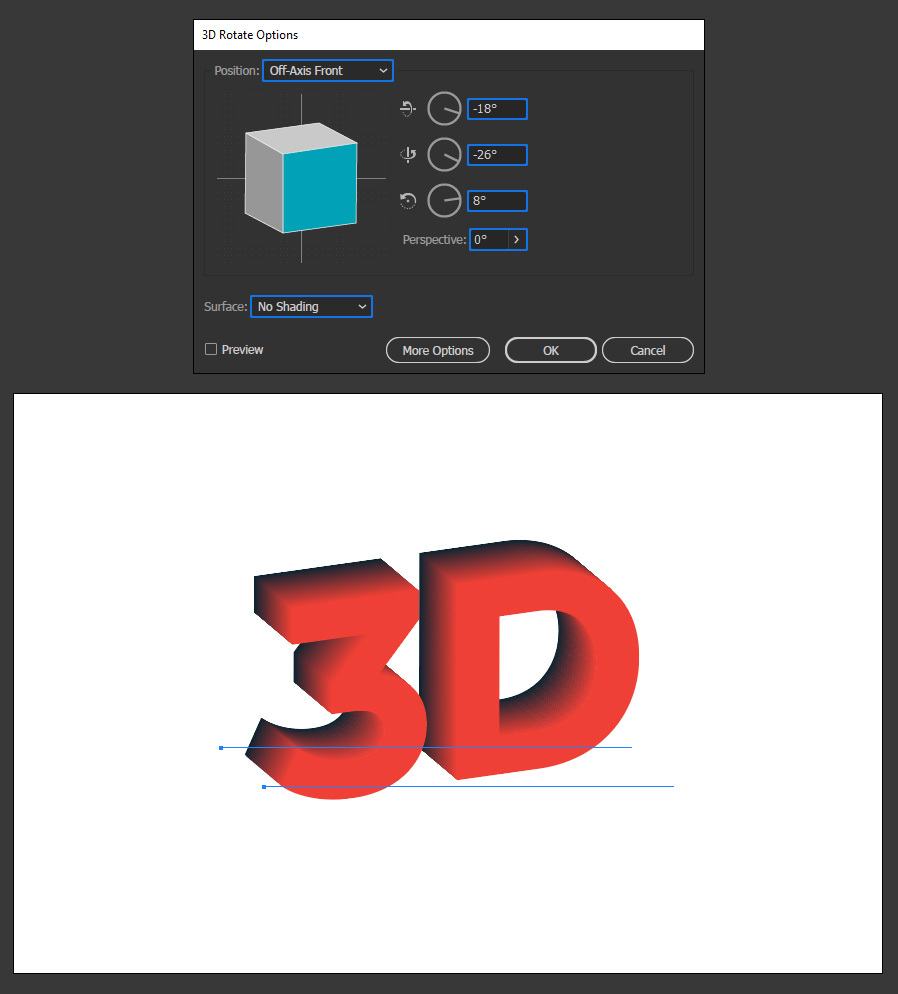Click the X-axis field showing -18°
Screen dimensions: 898x994
click(x=497, y=109)
